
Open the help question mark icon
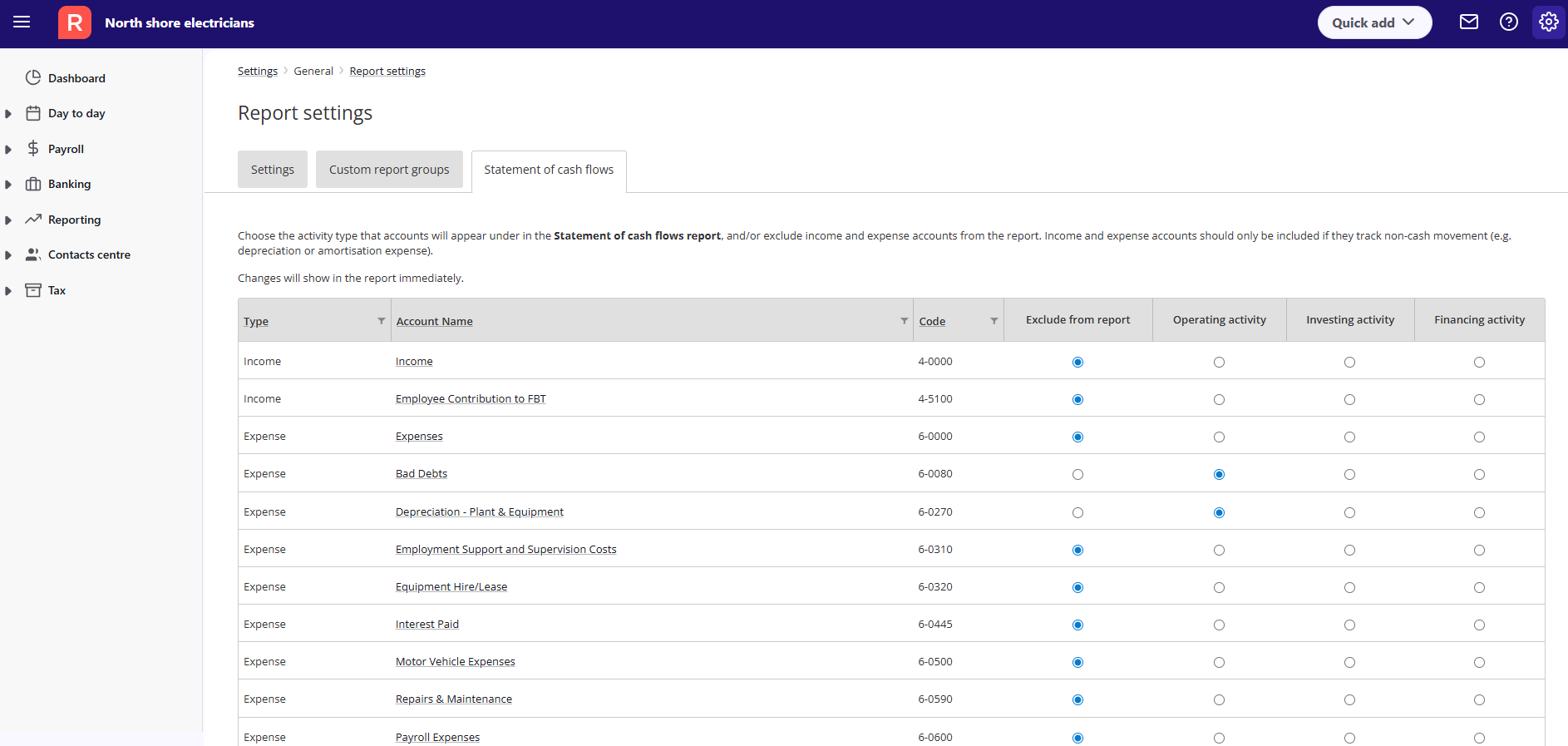click(x=1509, y=22)
